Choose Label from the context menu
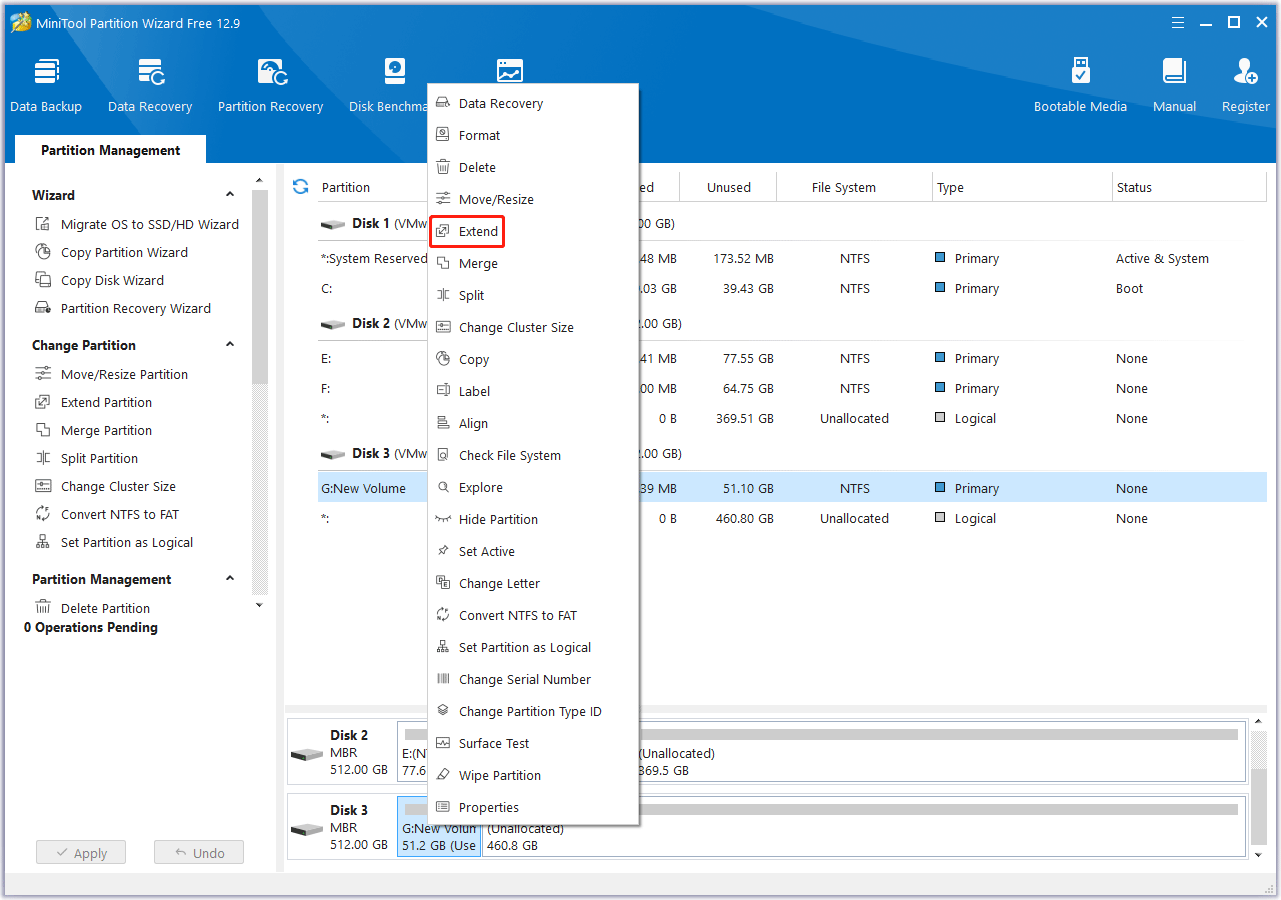Screen dimensions: 1281x900 (x=533, y=391)
